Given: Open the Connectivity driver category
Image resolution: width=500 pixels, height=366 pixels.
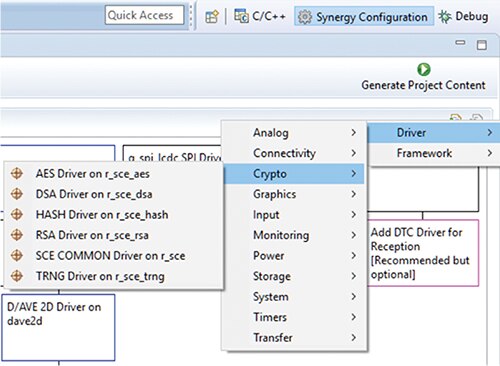Looking at the screenshot, I should (294, 153).
